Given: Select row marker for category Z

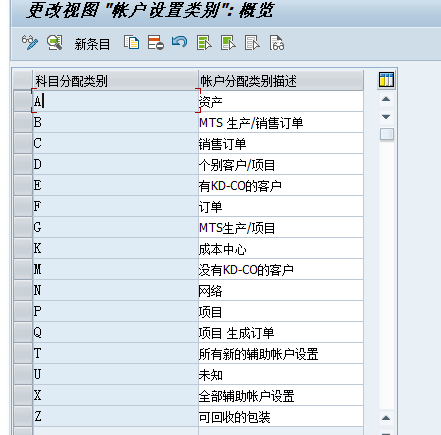Looking at the screenshot, I should [23, 416].
